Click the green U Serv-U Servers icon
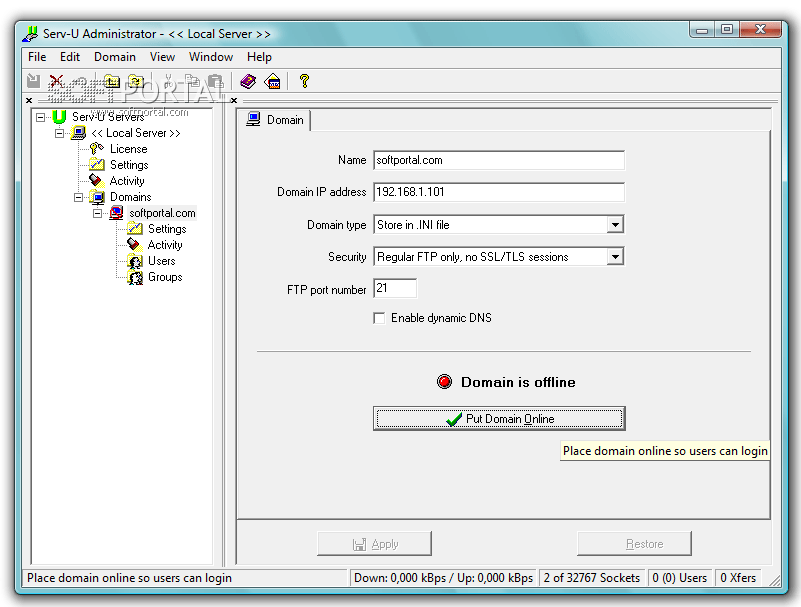 tap(59, 117)
